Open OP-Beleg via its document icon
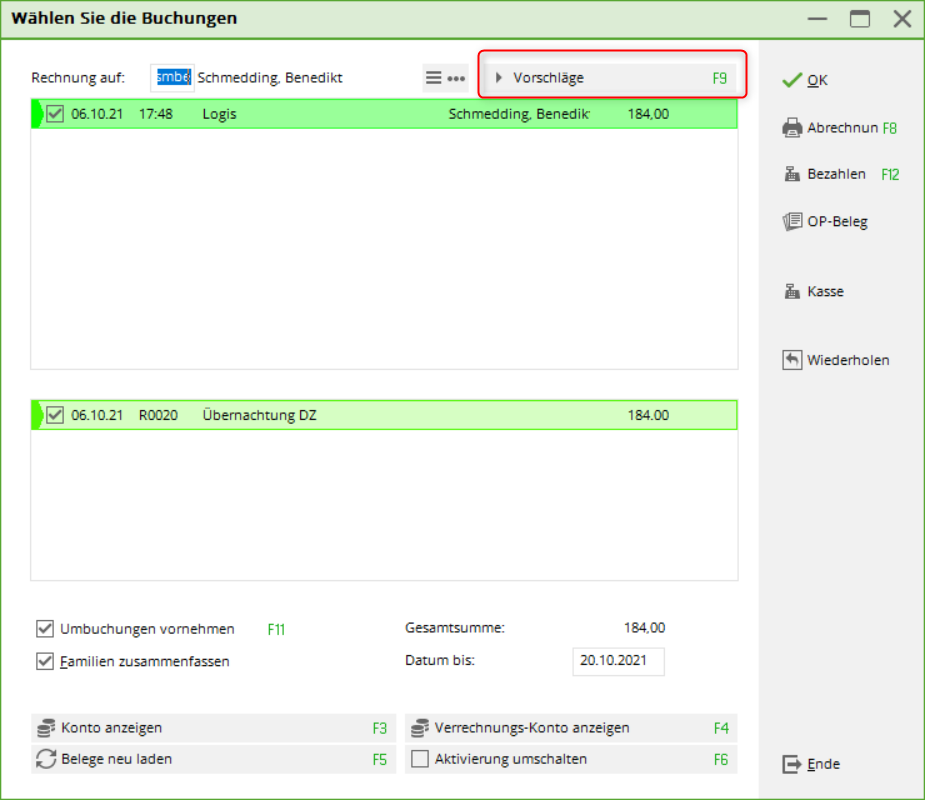Image resolution: width=925 pixels, height=800 pixels. coord(792,222)
